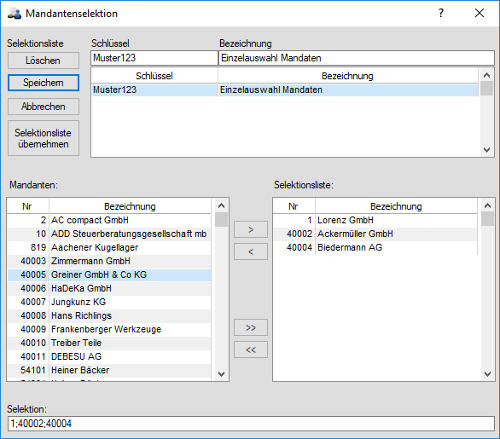Click the help question mark button
This screenshot has height=439, width=500.
tap(441, 13)
